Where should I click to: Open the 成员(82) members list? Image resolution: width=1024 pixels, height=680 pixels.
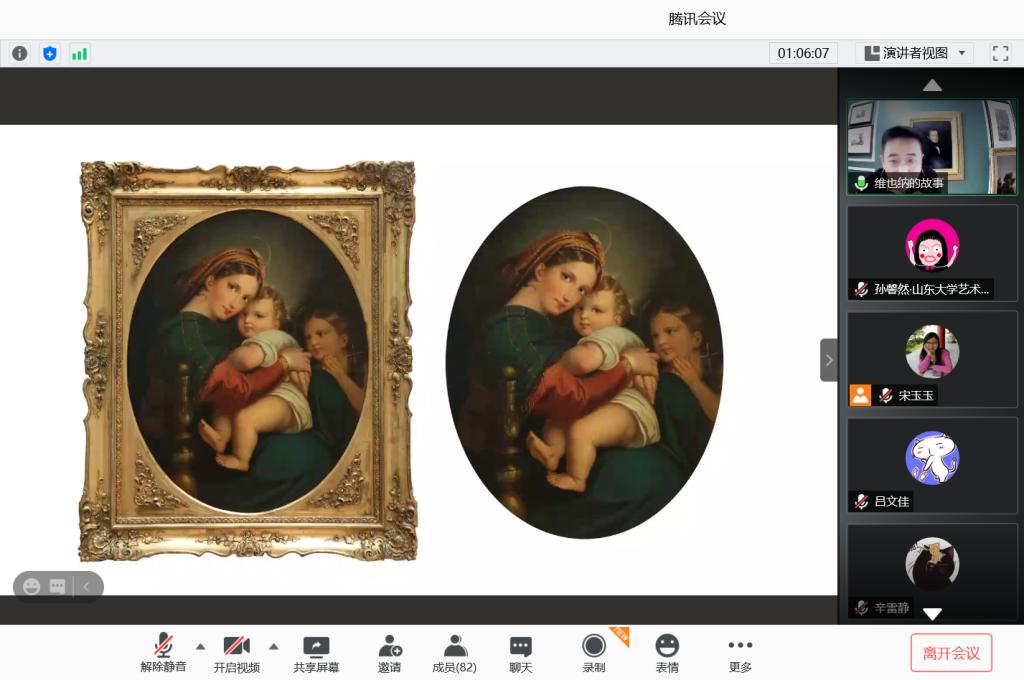coord(455,653)
